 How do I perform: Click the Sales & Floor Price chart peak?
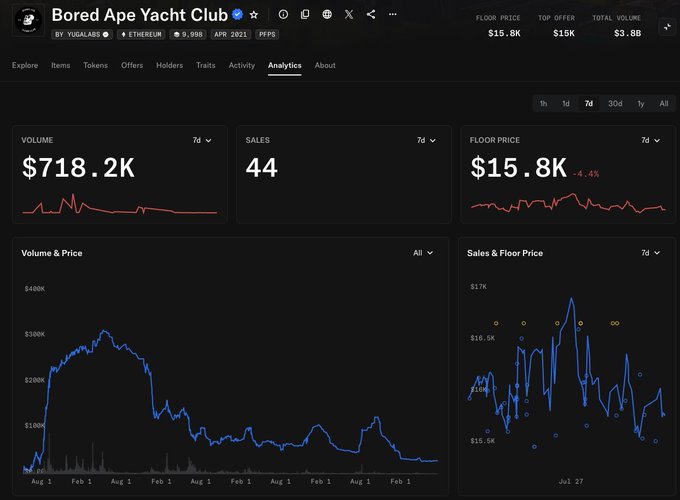(572, 298)
